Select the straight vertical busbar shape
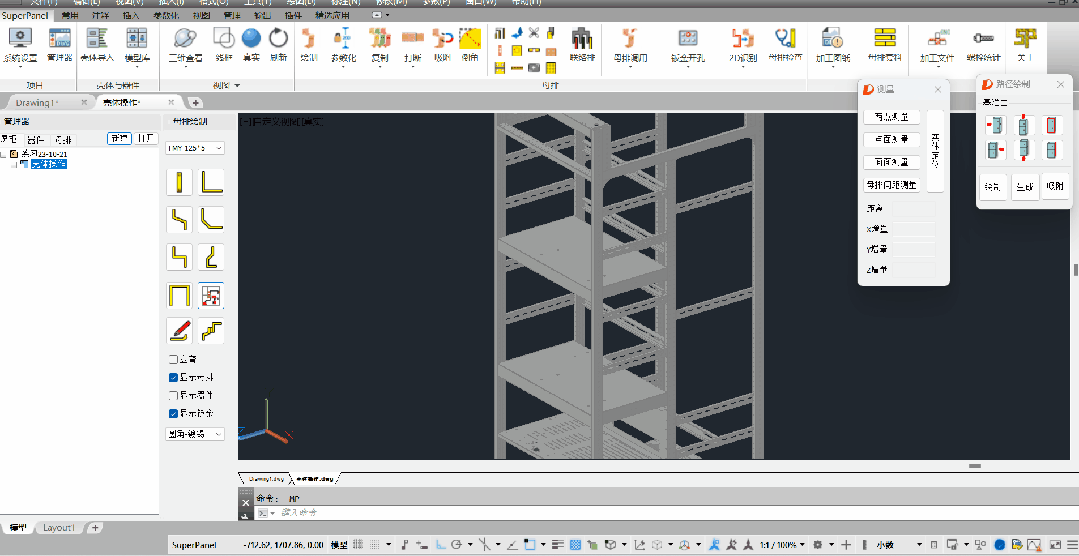The height and width of the screenshot is (556, 1079). point(180,182)
